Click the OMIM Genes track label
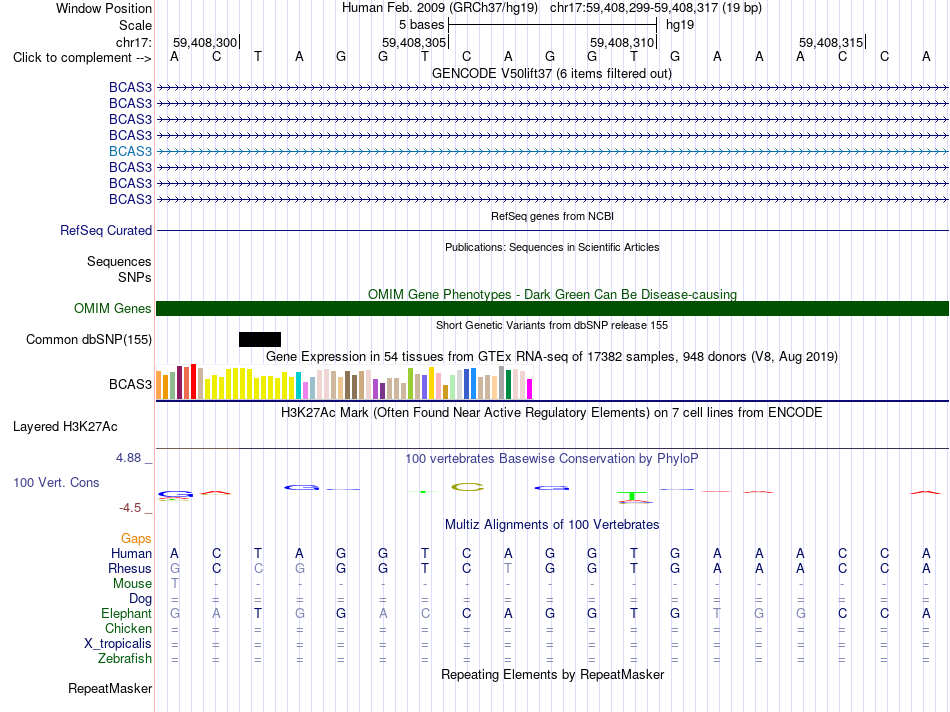 [112, 308]
